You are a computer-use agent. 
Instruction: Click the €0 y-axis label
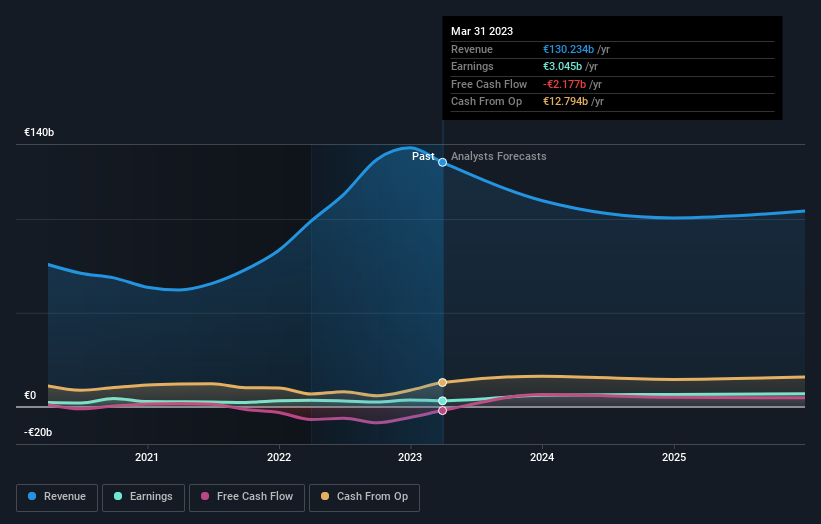click(x=30, y=395)
